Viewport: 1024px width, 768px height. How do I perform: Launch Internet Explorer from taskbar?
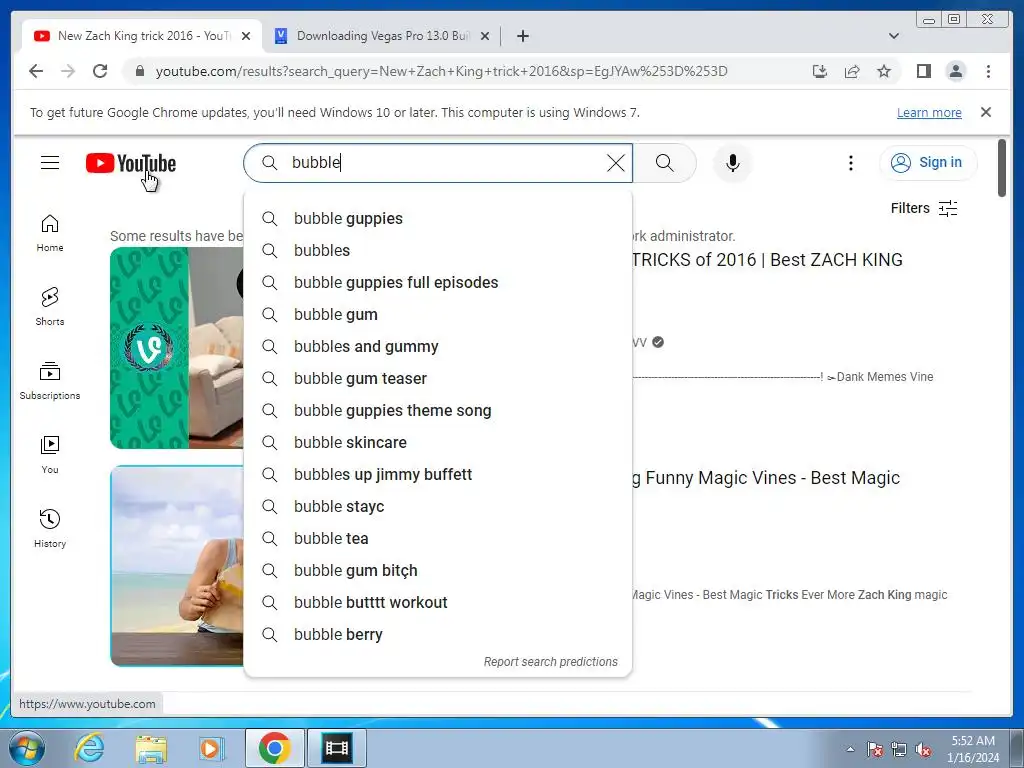pyautogui.click(x=88, y=748)
